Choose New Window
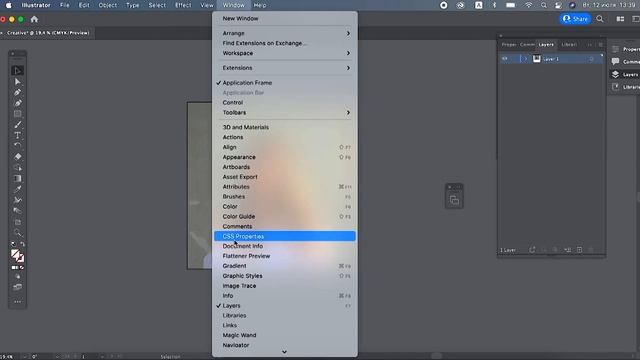Viewport: 640px width, 360px height. tap(285, 18)
